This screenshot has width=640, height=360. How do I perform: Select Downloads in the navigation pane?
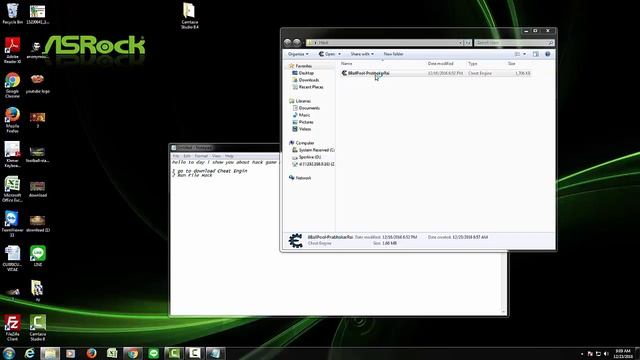309,80
